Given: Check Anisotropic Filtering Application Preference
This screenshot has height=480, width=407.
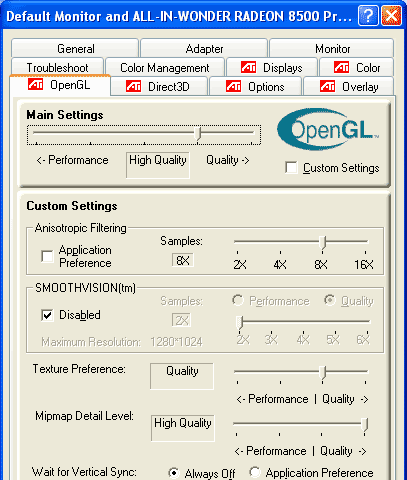Looking at the screenshot, I should [47, 256].
